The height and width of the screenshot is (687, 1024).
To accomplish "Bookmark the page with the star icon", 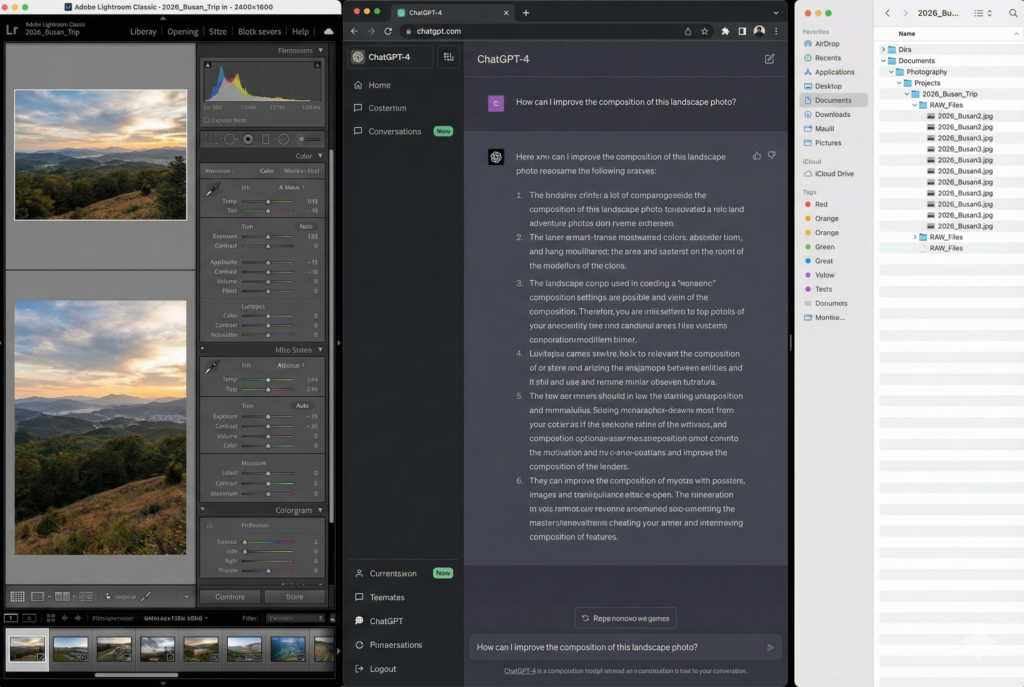I will [705, 31].
